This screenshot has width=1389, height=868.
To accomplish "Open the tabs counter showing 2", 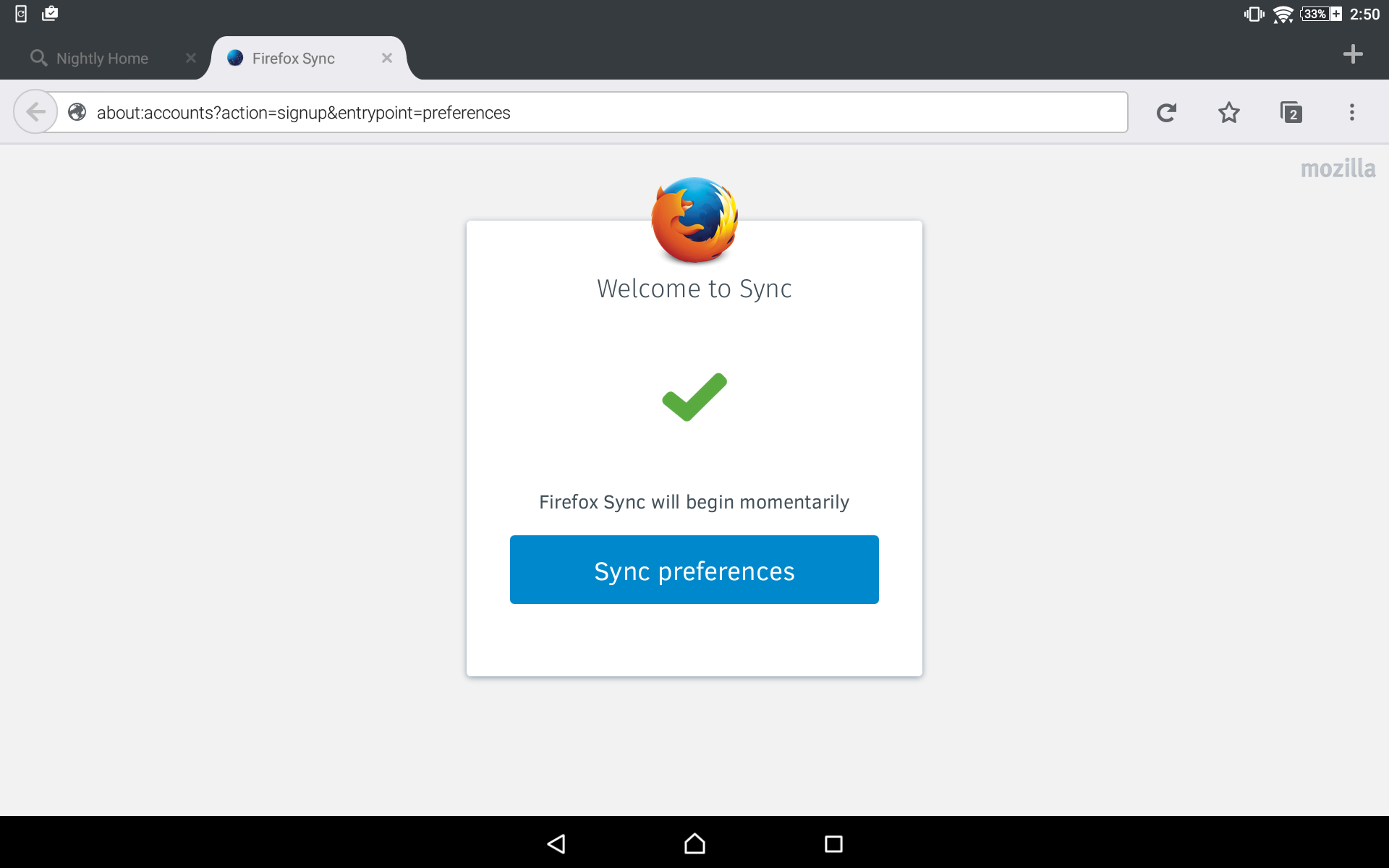I will tap(1291, 112).
